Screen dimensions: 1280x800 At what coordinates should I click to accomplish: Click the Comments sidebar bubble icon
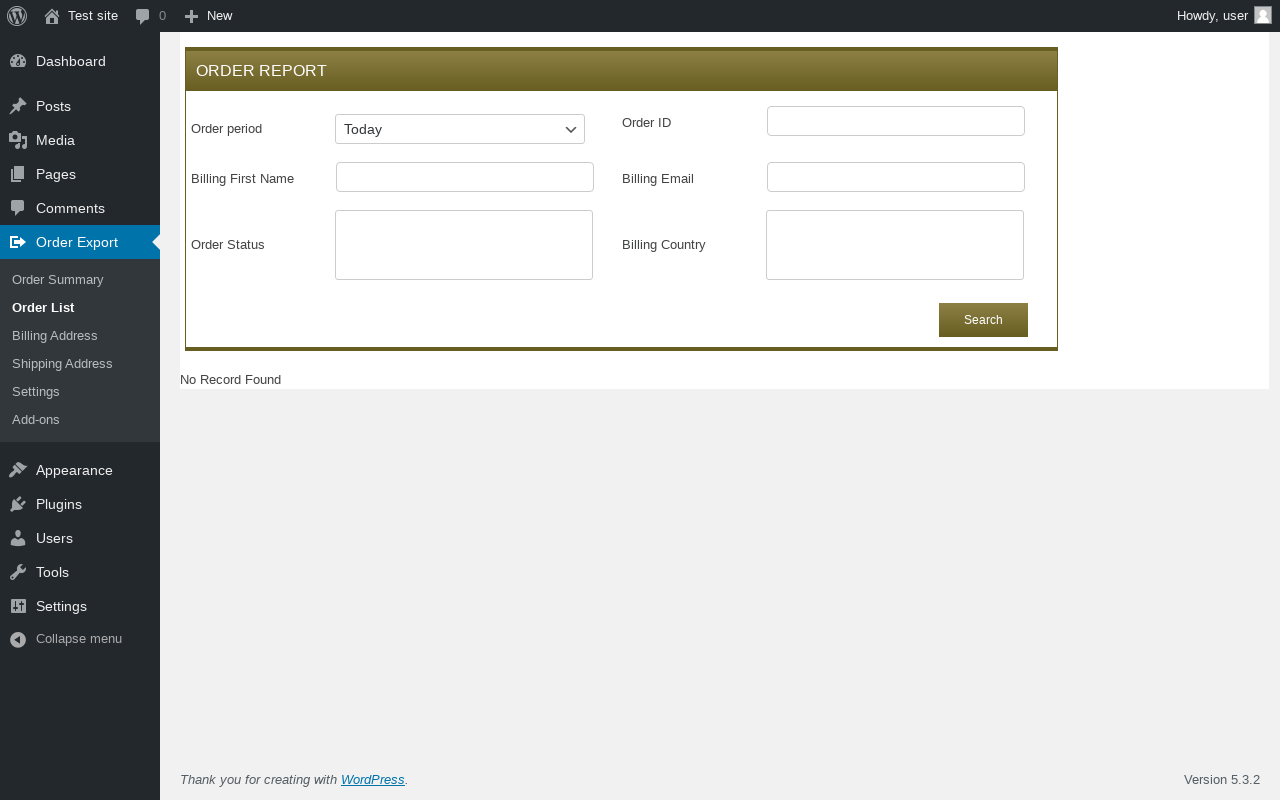click(18, 208)
